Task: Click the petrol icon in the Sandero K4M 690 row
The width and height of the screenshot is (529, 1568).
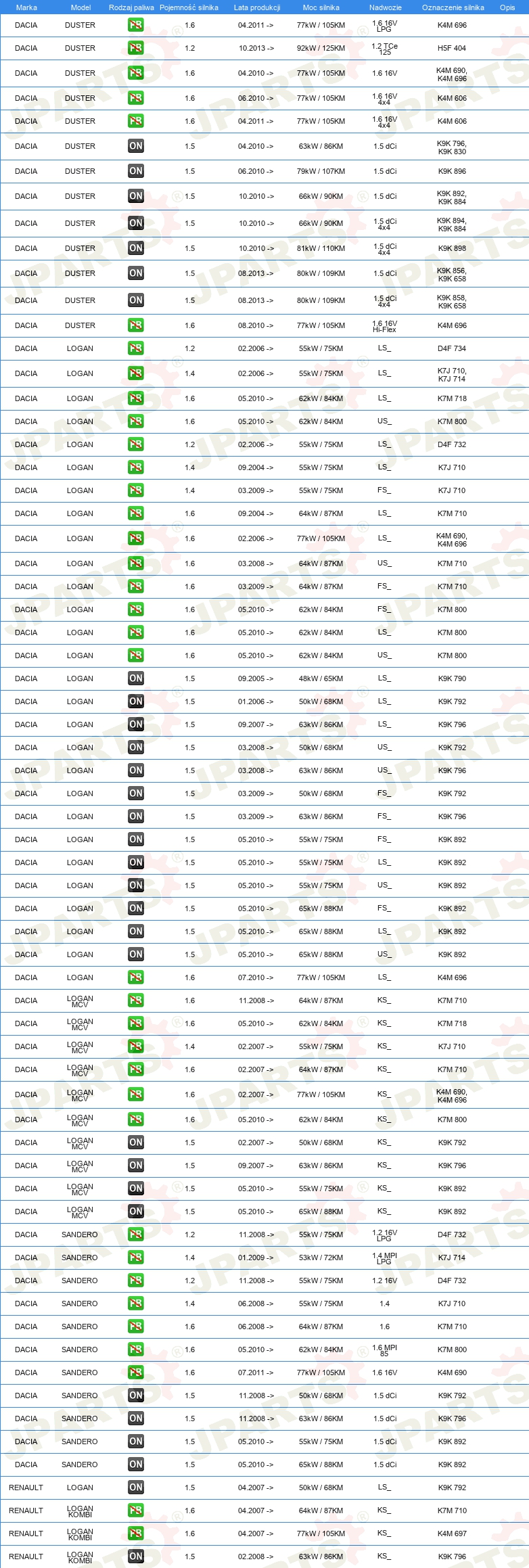Action: click(x=136, y=1373)
